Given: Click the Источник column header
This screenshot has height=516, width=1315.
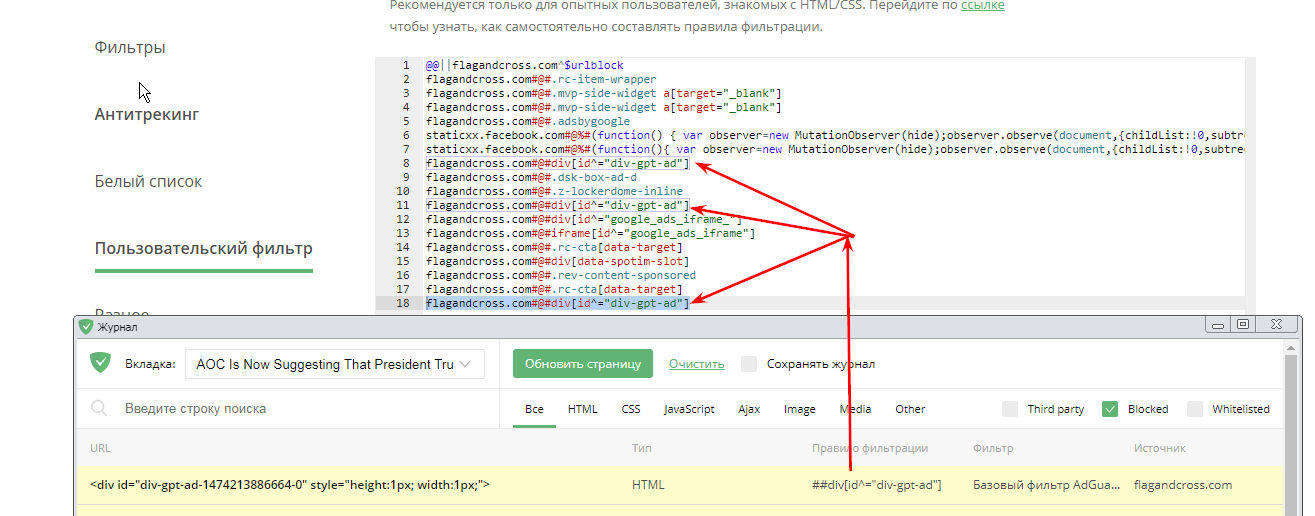Looking at the screenshot, I should (x=1160, y=448).
